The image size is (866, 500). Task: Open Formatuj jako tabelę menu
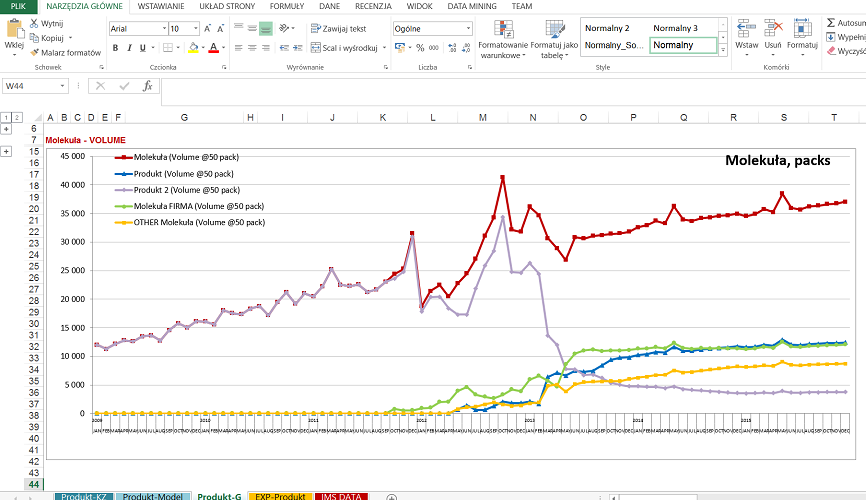click(554, 39)
